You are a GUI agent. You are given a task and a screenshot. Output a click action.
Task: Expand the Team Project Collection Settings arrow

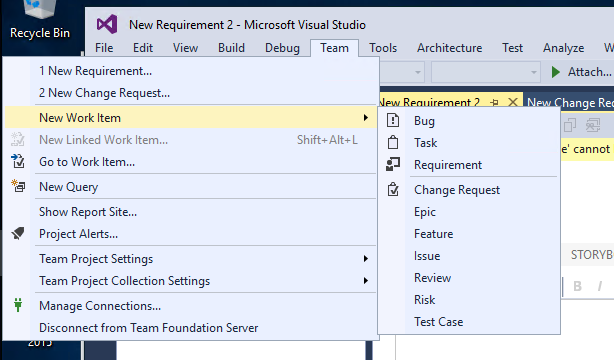(x=365, y=280)
